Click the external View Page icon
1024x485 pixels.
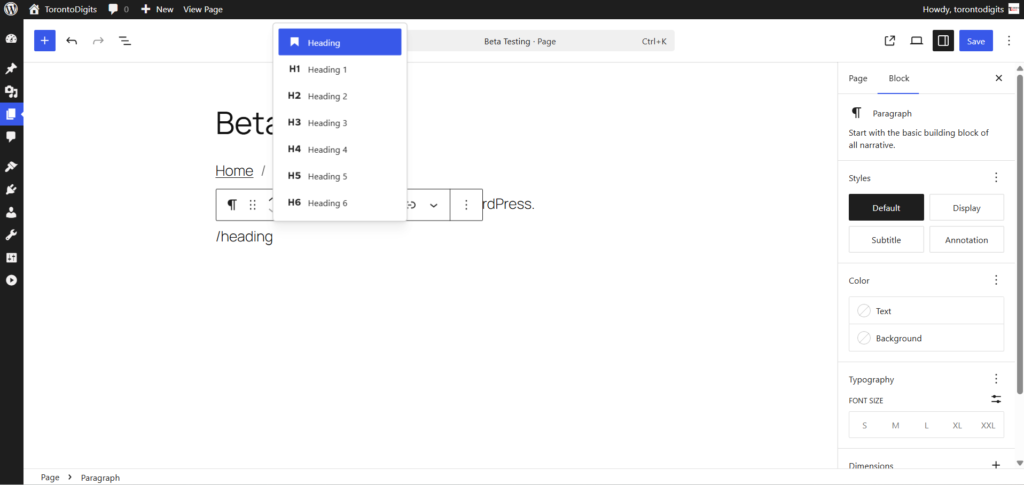(x=890, y=41)
